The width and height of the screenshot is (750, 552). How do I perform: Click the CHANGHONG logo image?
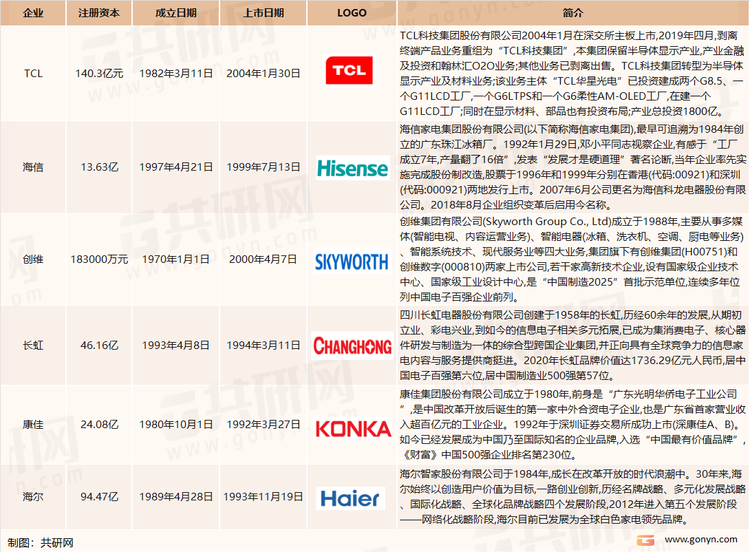coord(353,345)
